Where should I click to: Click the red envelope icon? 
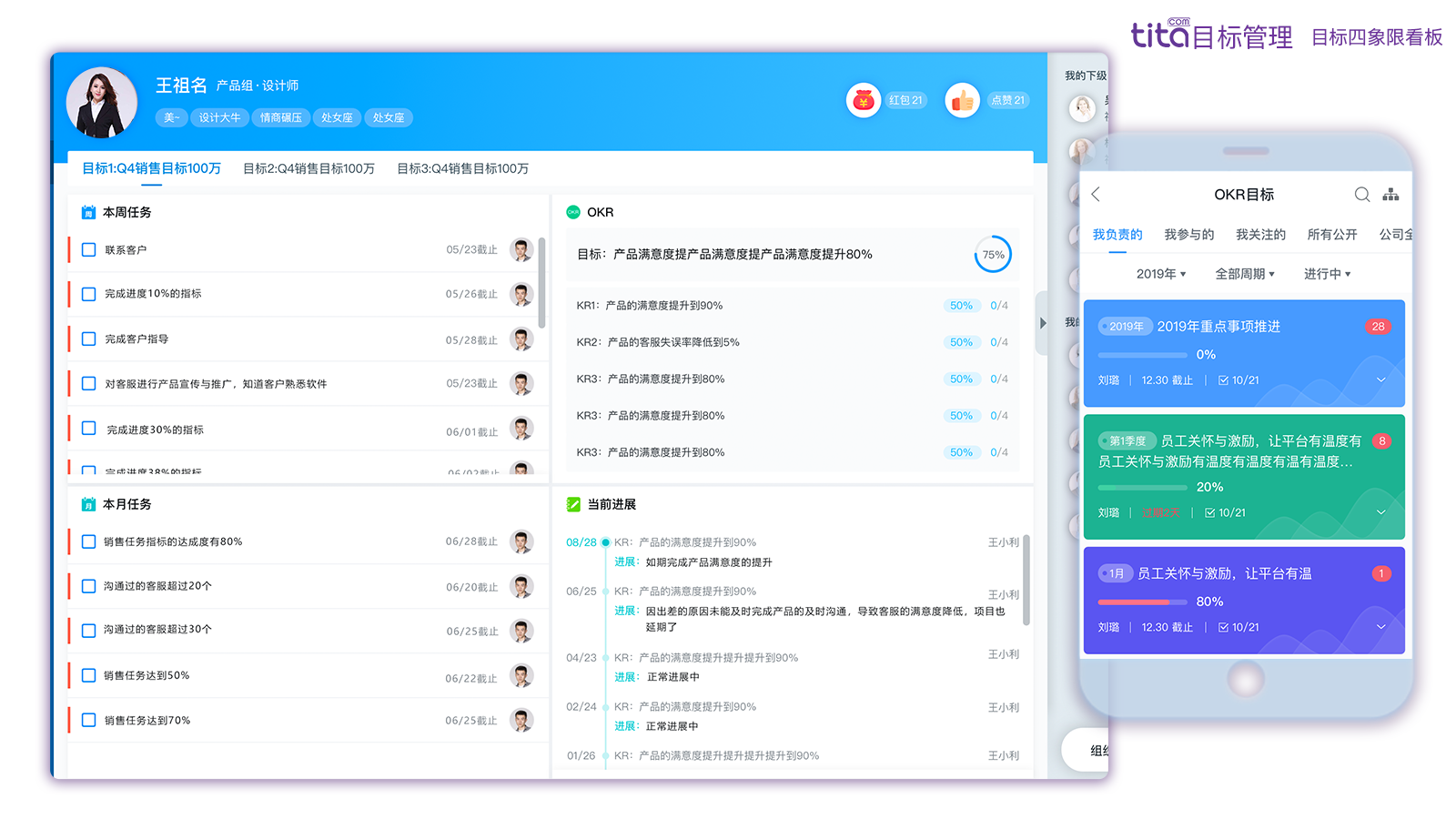coord(864,100)
